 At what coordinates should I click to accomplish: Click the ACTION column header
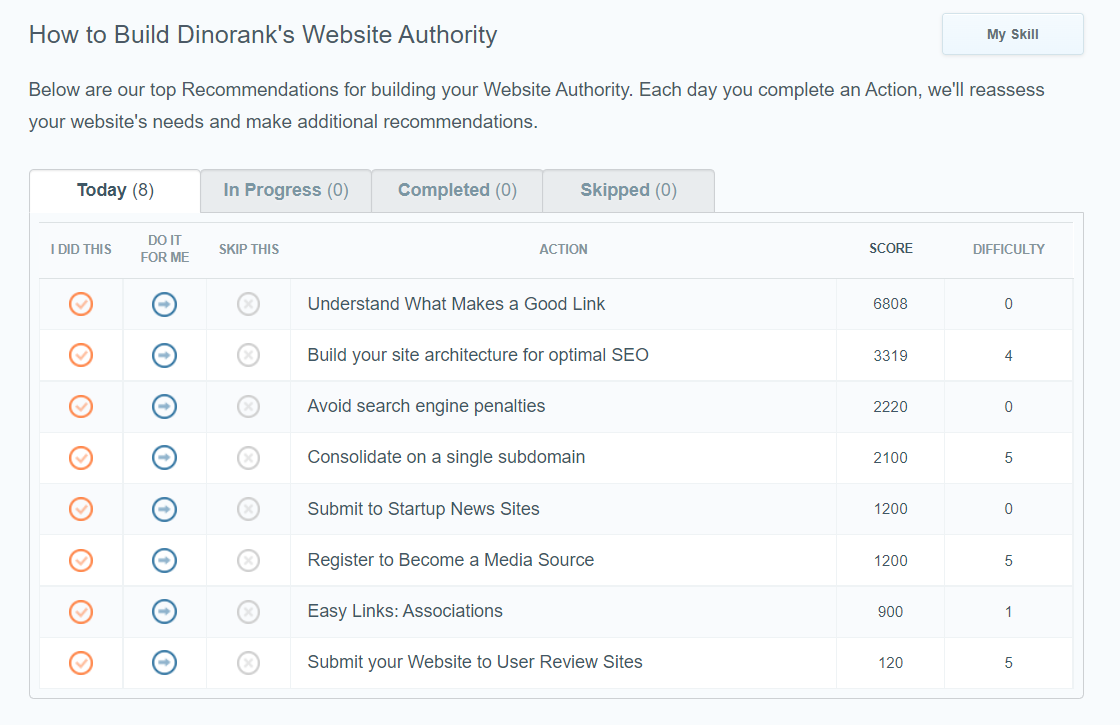pyautogui.click(x=564, y=249)
